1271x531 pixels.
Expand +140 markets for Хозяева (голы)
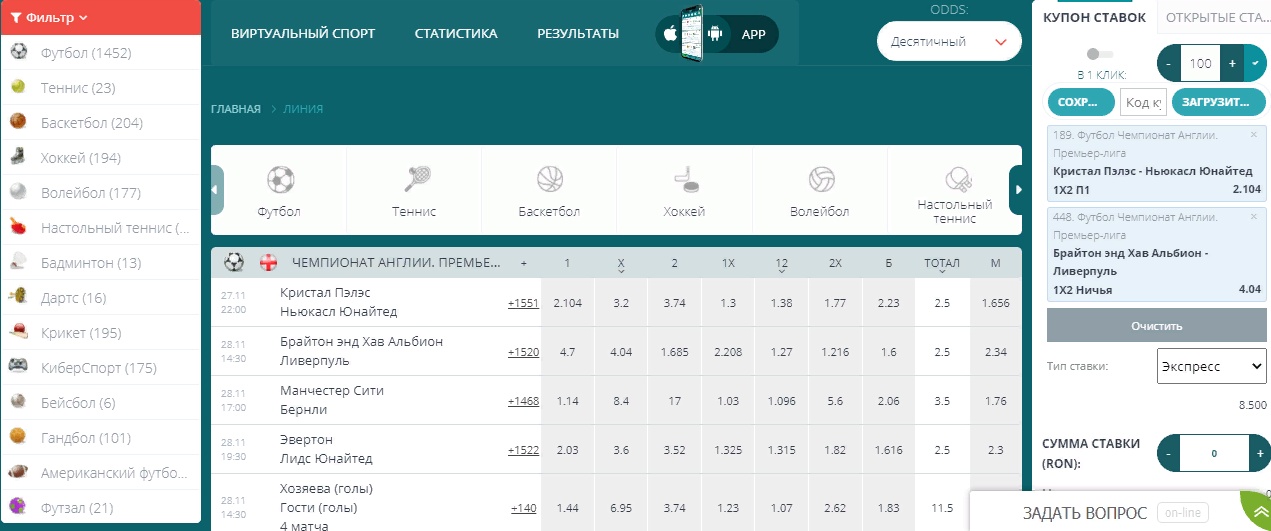point(524,508)
